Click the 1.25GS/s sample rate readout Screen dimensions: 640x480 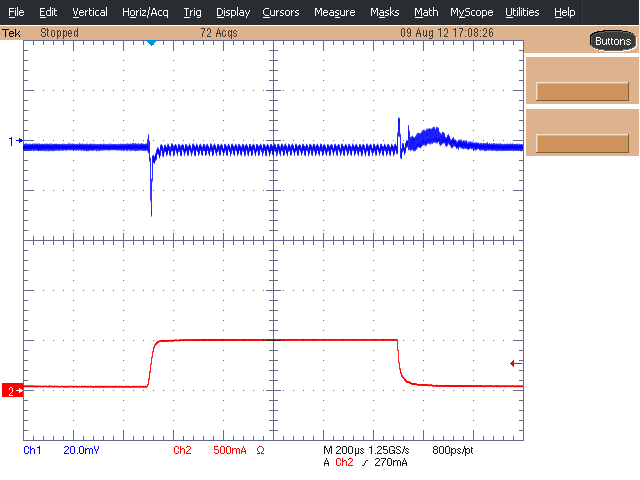click(389, 450)
